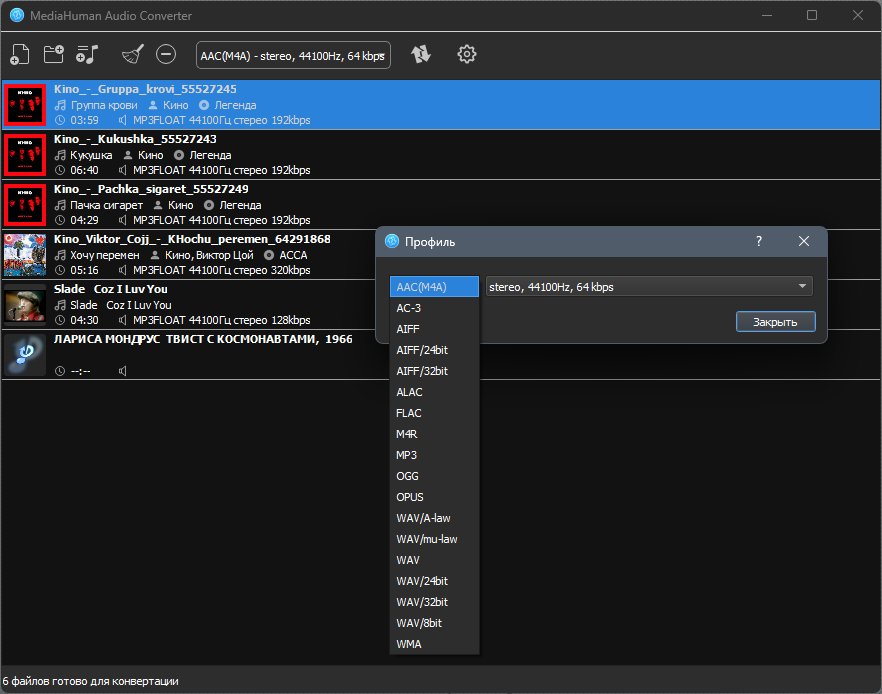This screenshot has height=694, width=882.
Task: Click the Закрыть button
Action: [x=775, y=322]
